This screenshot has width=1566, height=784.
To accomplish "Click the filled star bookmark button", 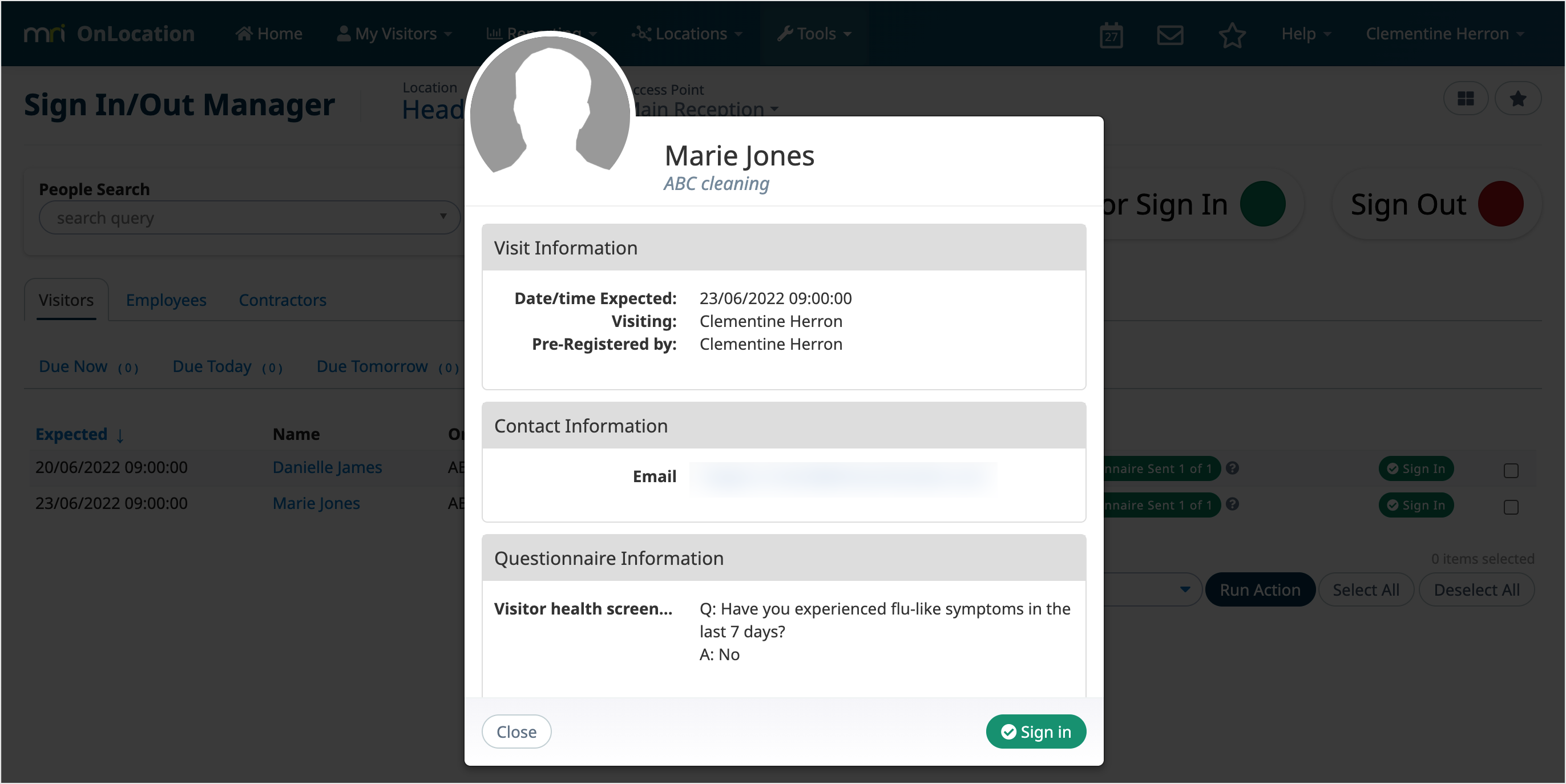I will click(1517, 99).
